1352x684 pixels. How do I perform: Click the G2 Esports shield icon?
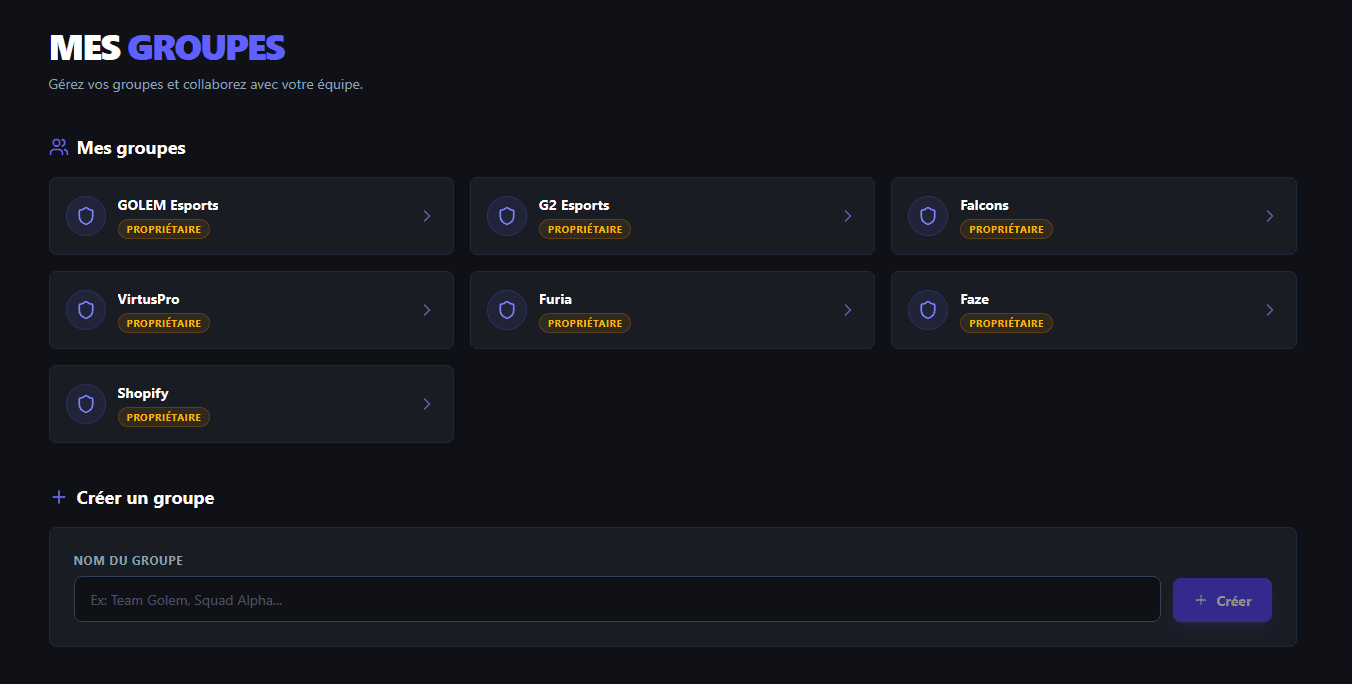(x=507, y=215)
